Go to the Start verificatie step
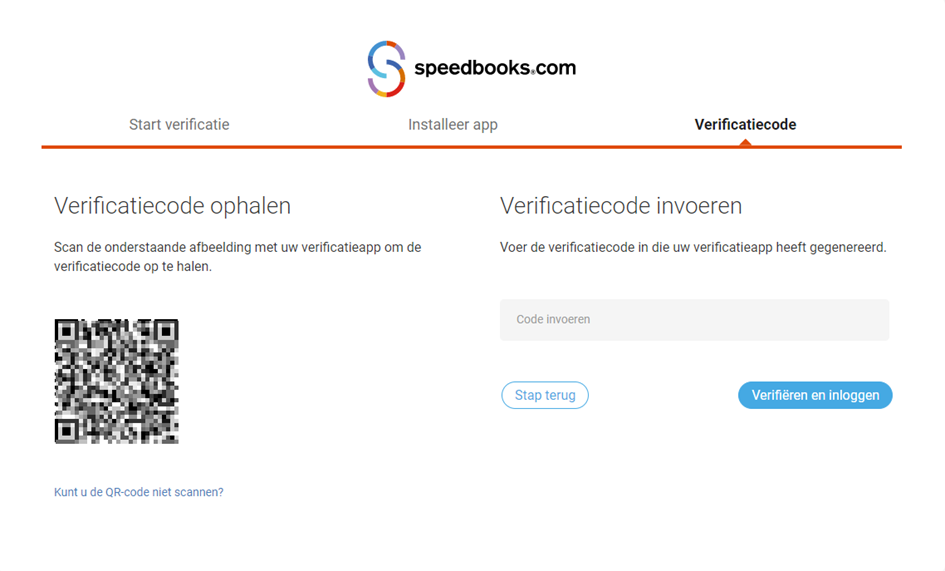 pyautogui.click(x=179, y=125)
